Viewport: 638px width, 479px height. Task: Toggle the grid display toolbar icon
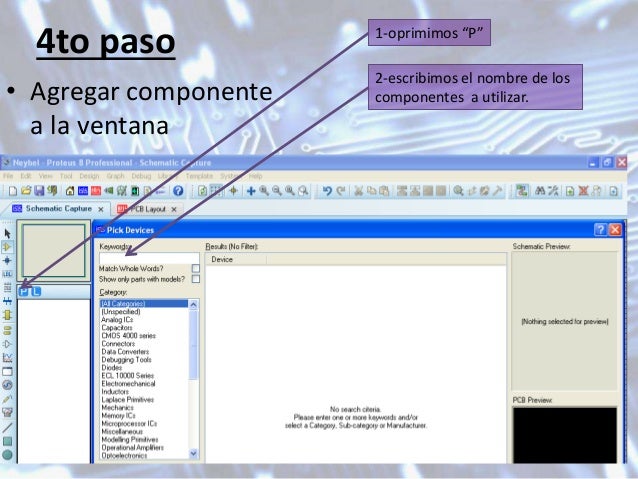[x=216, y=191]
